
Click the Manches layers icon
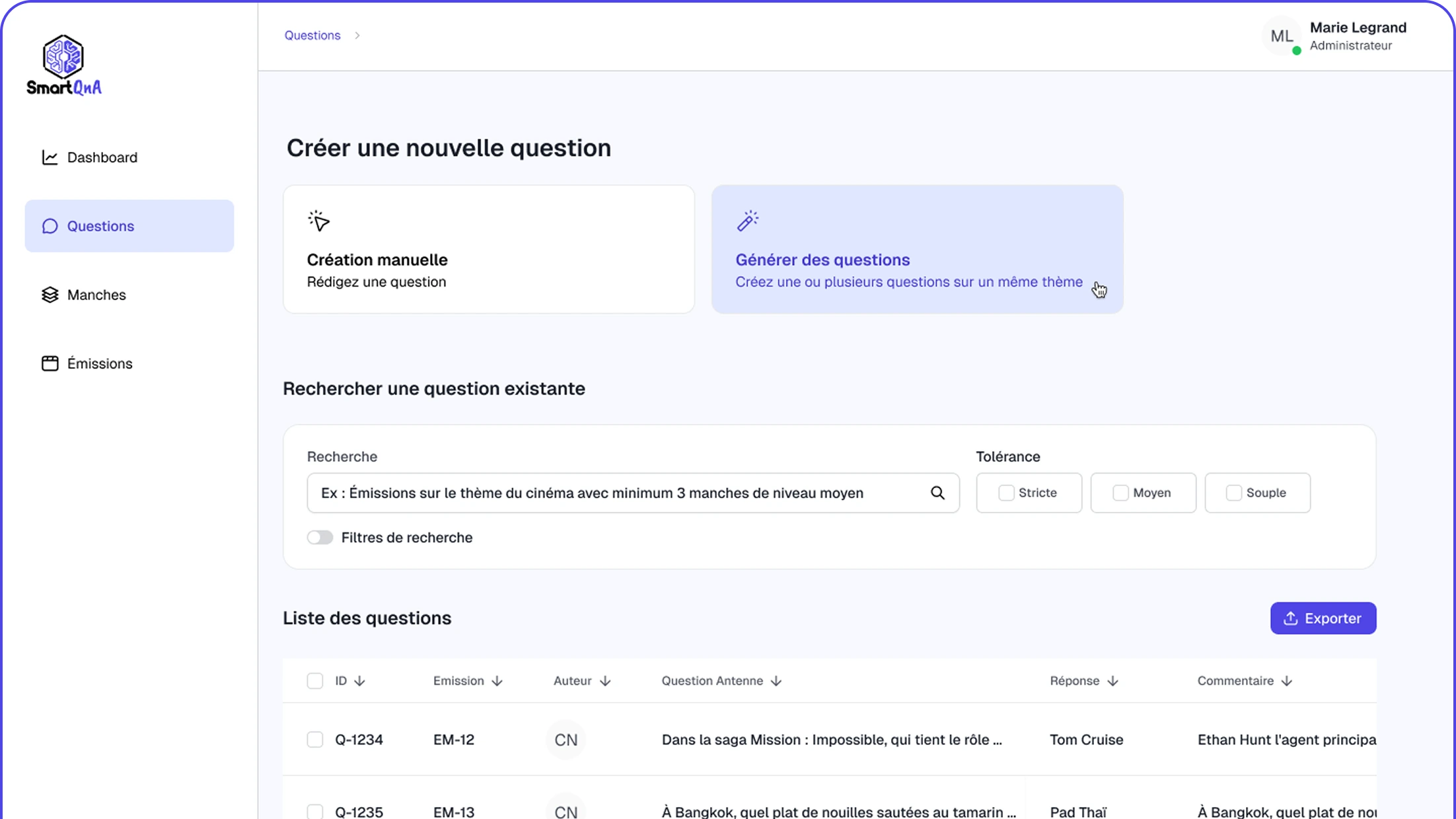coord(50,295)
